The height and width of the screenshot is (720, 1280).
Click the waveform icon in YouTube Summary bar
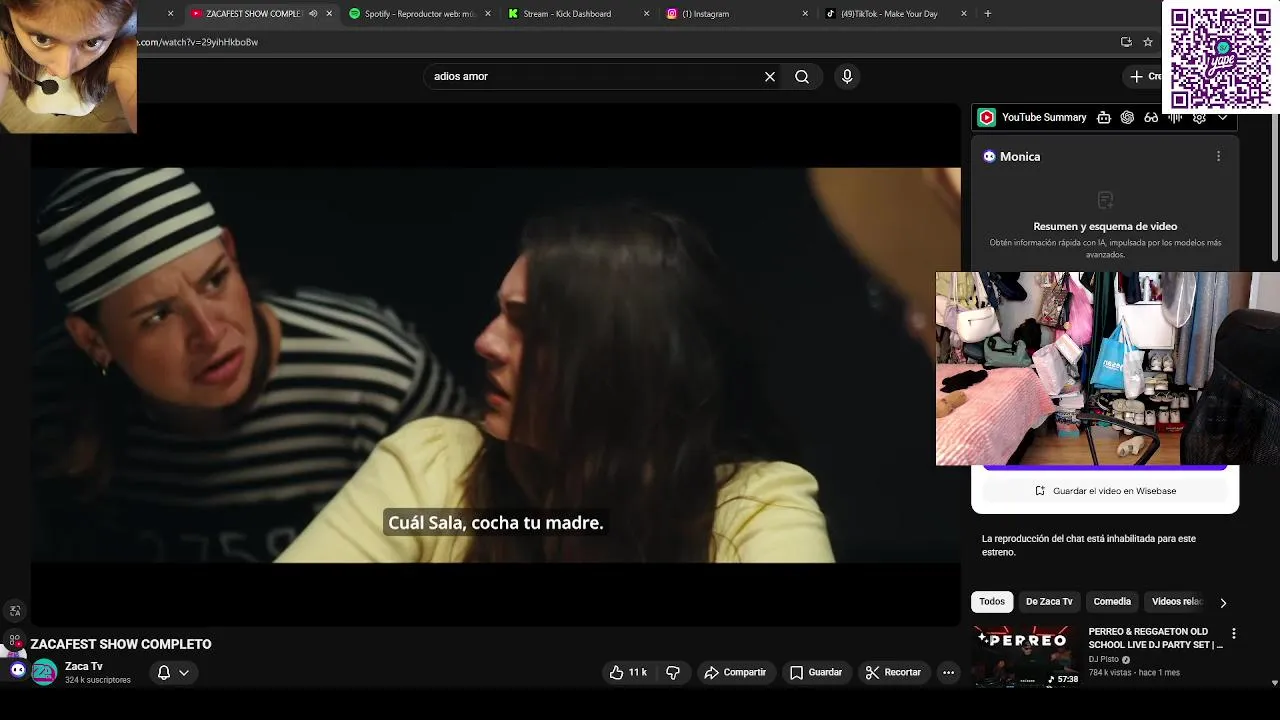coord(1175,117)
